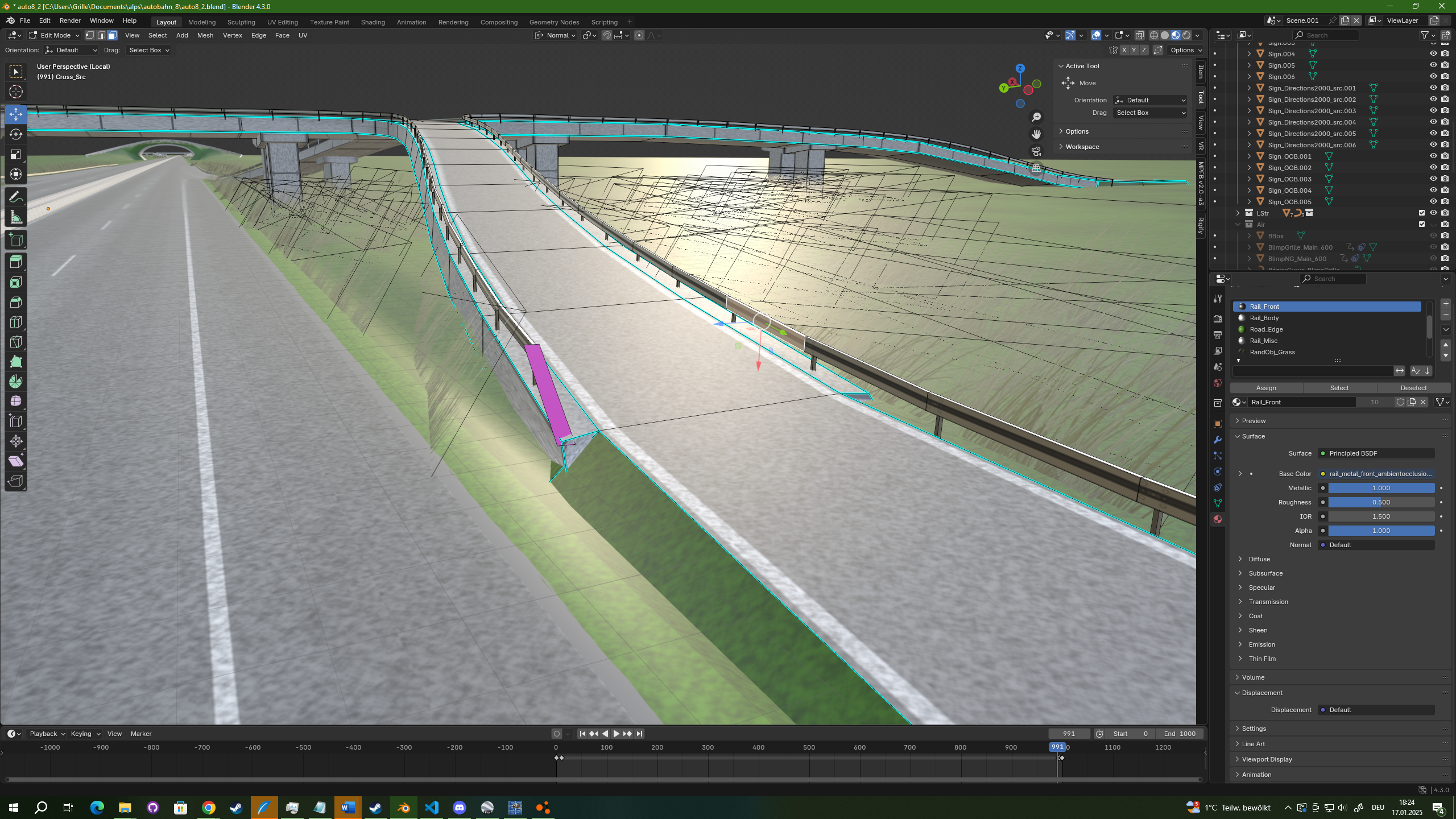Viewport: 1456px width, 819px height.
Task: Click the Roughness value slider
Action: (1381, 502)
